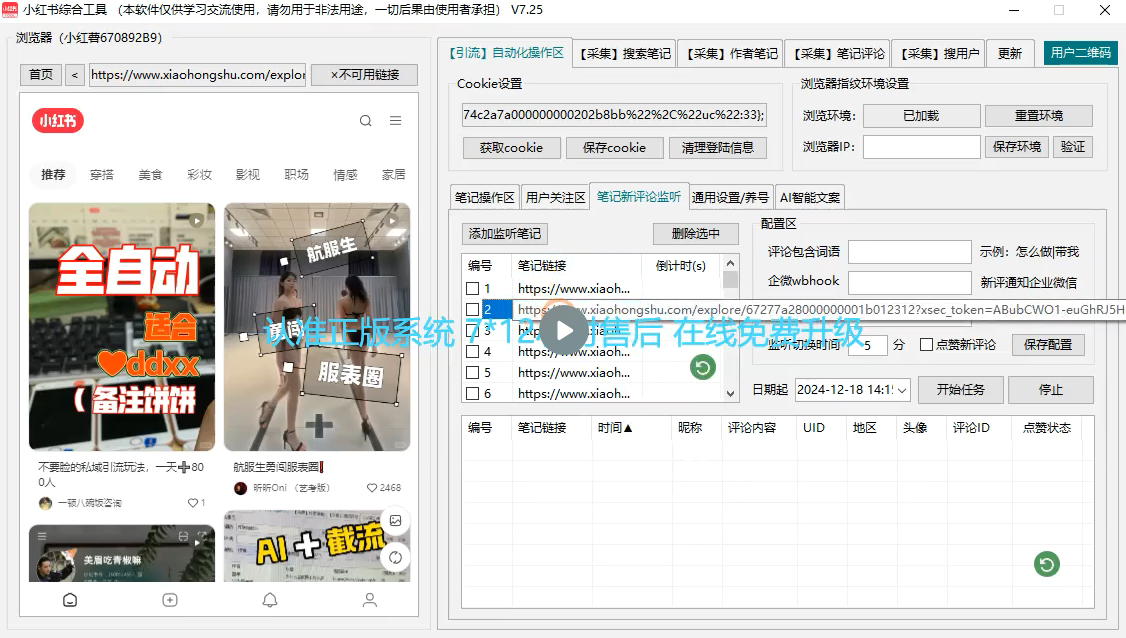Click 开始任务 button

pos(961,390)
